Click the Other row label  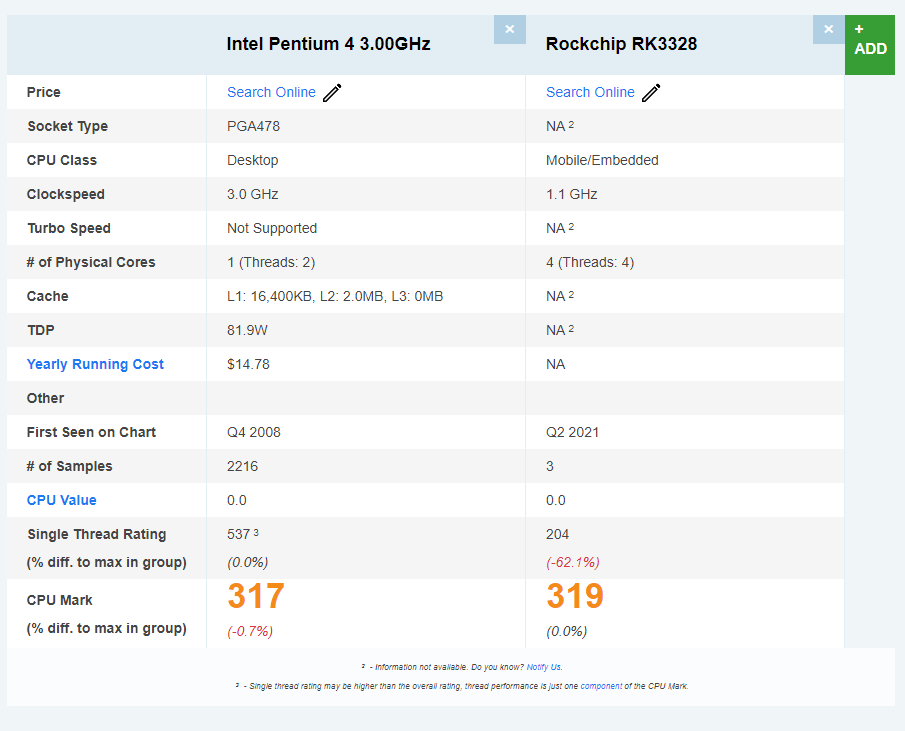[x=46, y=398]
